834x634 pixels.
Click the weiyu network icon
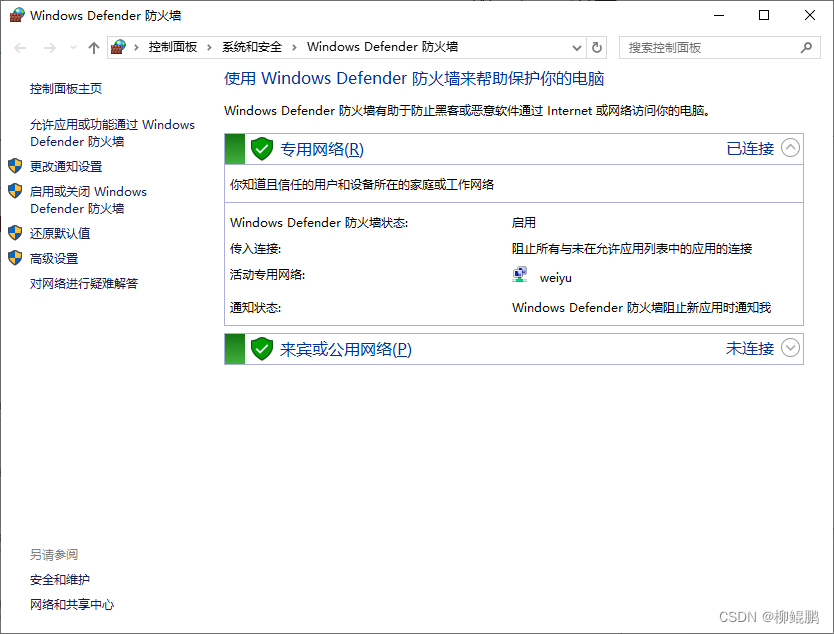pos(520,277)
